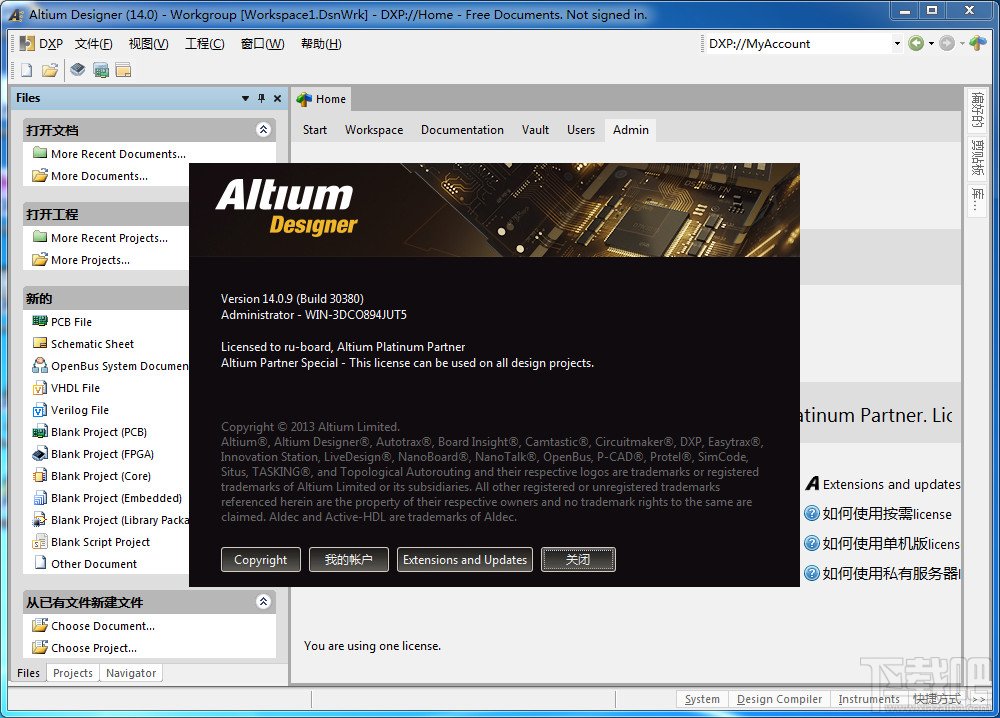1000x718 pixels.
Task: Create a new VHDL File
Action: tap(75, 388)
